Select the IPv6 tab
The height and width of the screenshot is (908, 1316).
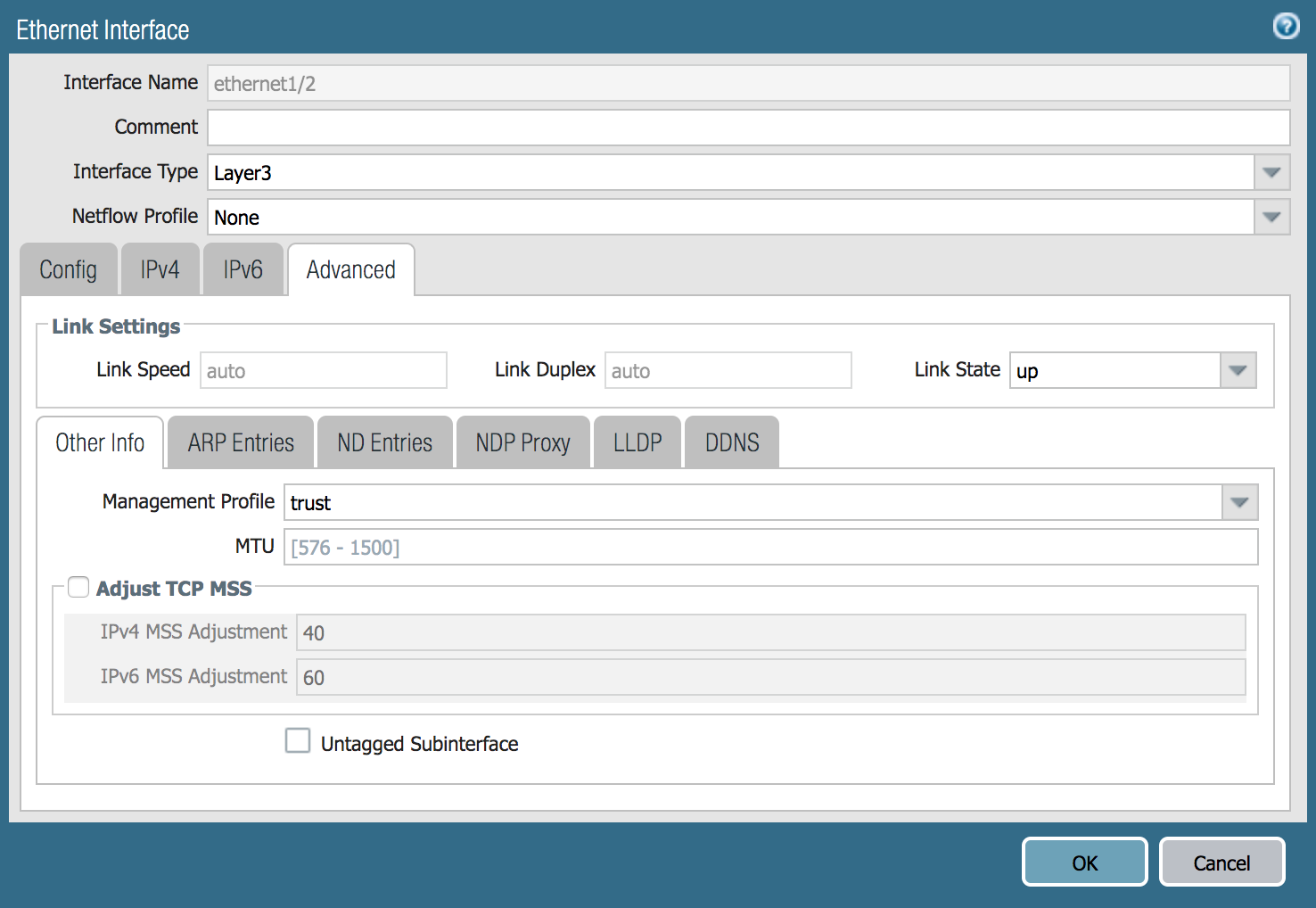coord(243,268)
